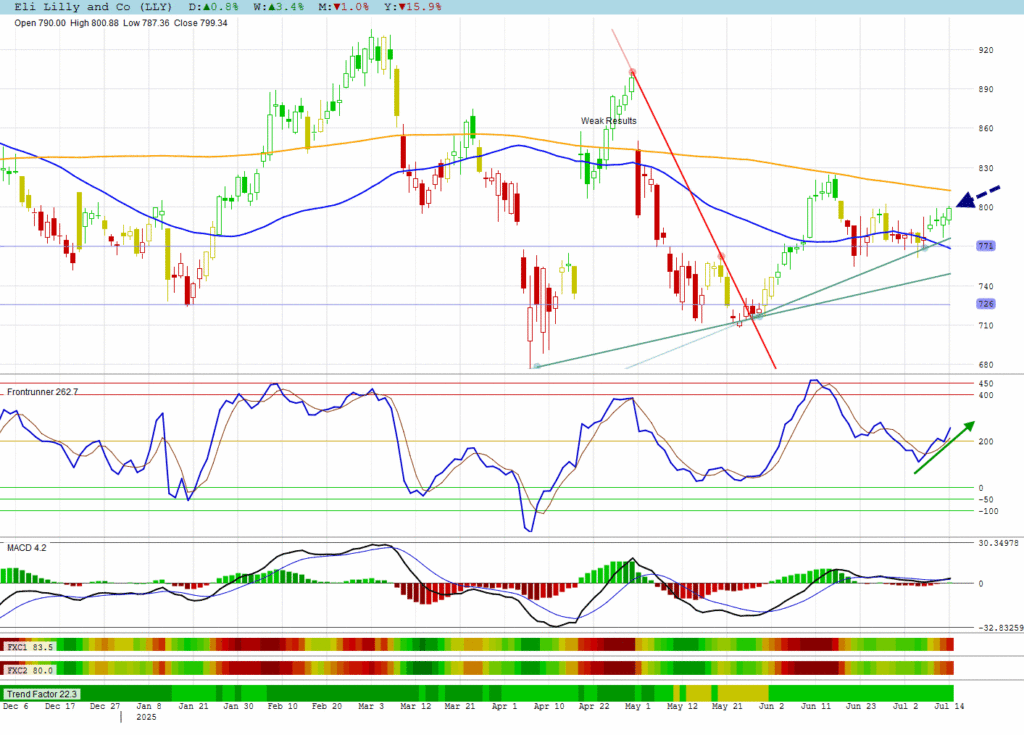
Task: Select the Weak Results chart annotation
Action: [x=609, y=121]
